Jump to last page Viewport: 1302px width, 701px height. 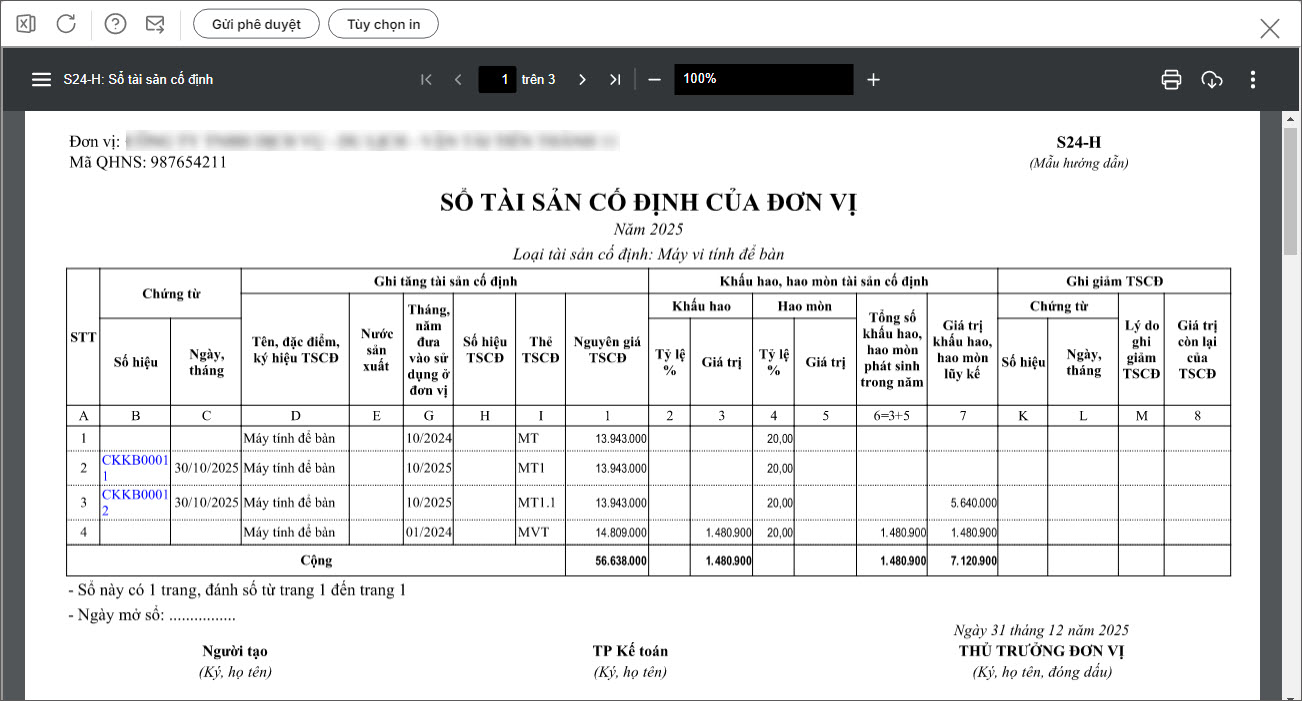point(615,80)
